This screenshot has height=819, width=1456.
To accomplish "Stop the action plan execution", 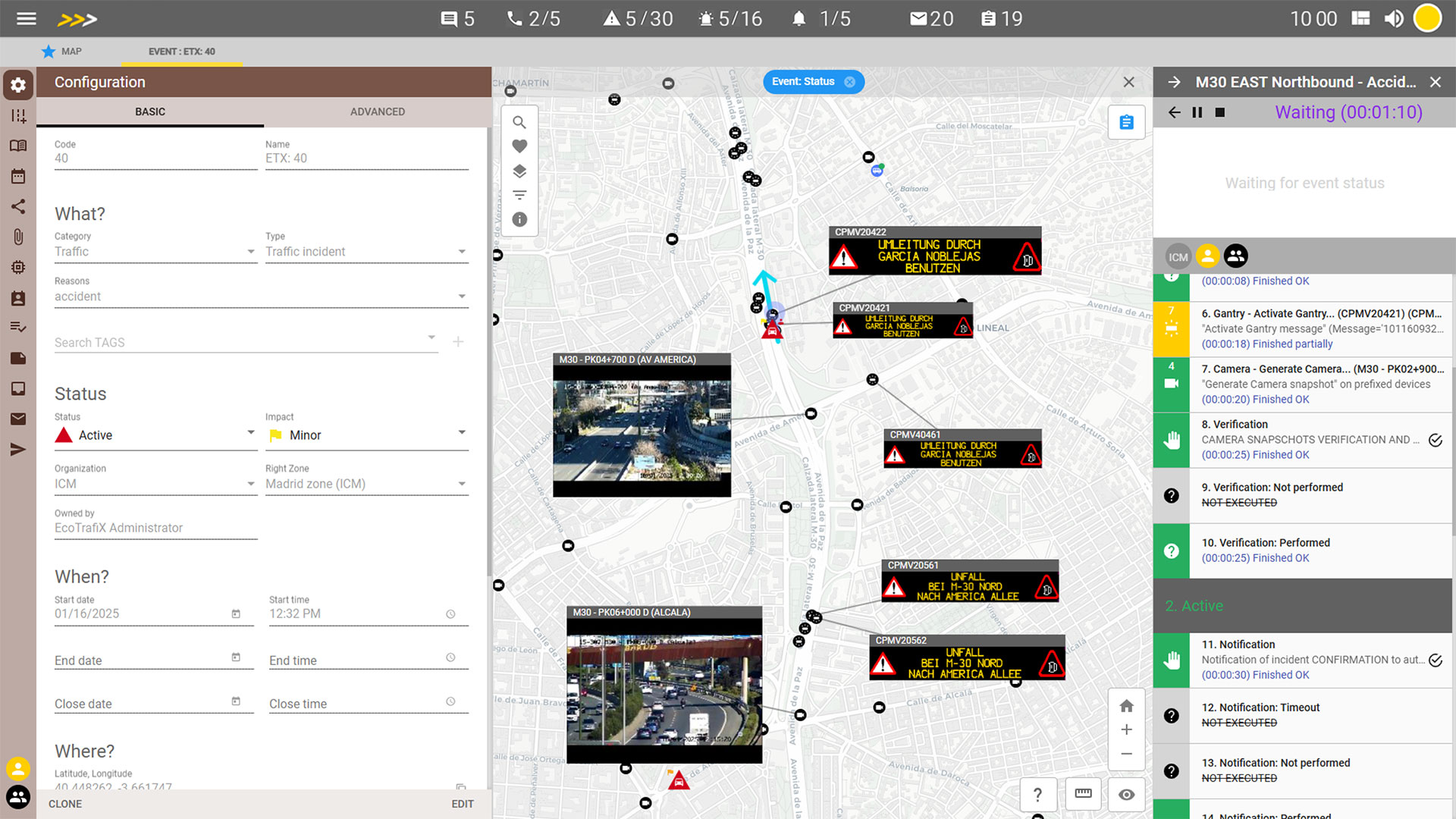I will [1220, 112].
